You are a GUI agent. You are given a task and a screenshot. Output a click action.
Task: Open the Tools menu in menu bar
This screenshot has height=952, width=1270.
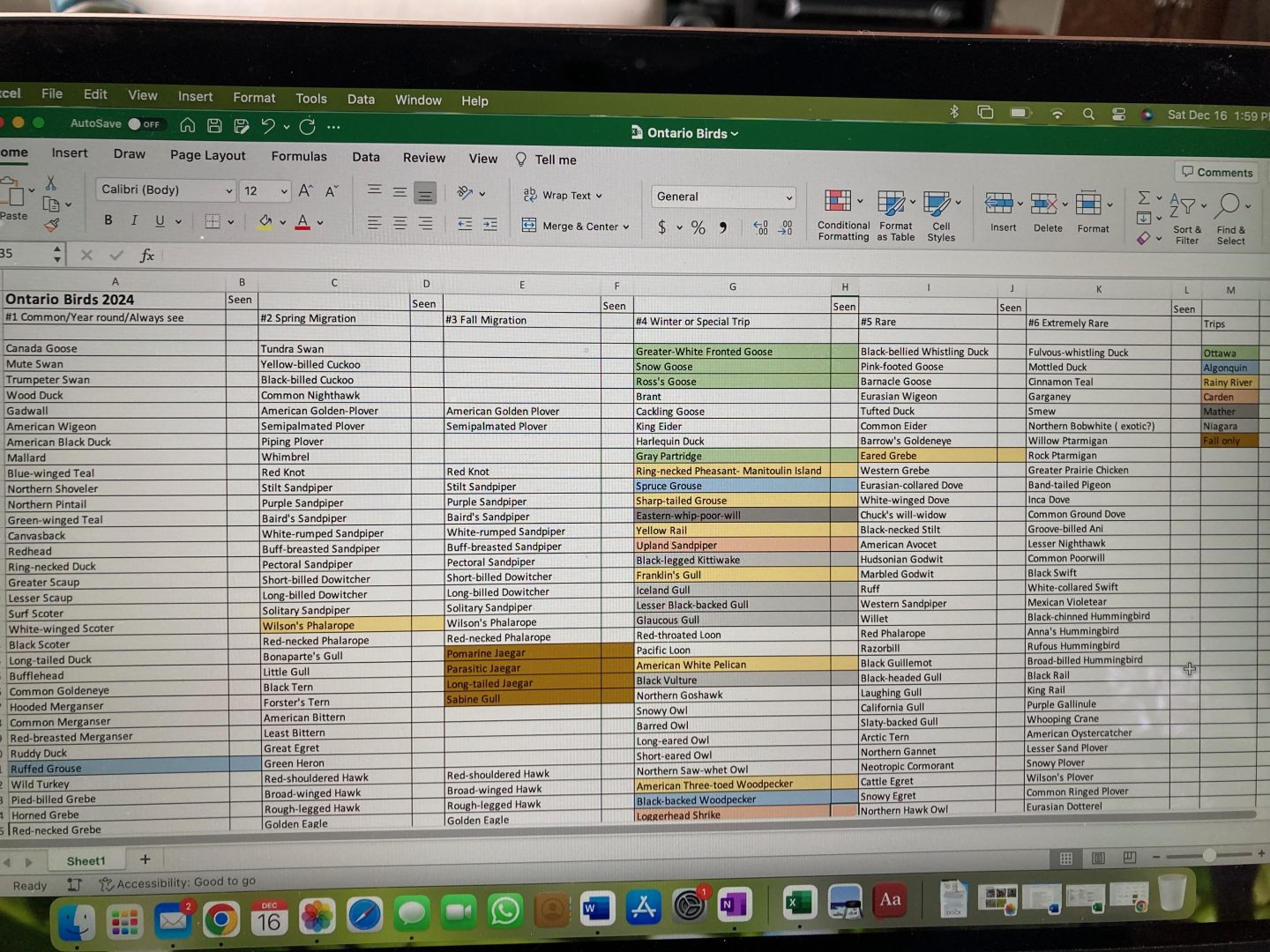pyautogui.click(x=311, y=99)
